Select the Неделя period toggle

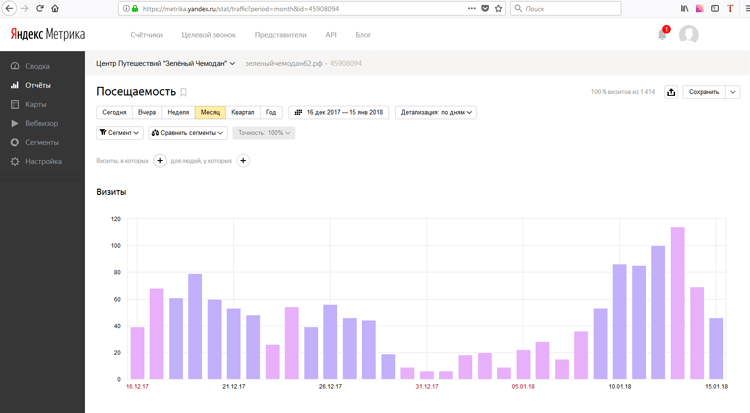pyautogui.click(x=178, y=112)
